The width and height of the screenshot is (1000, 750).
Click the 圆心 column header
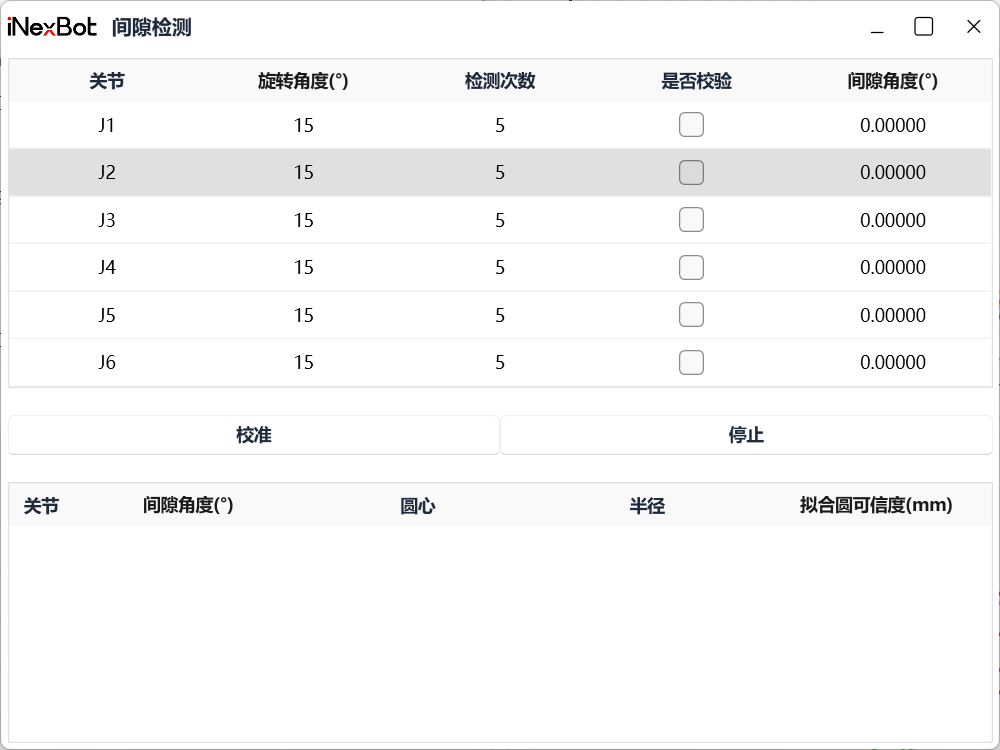418,506
